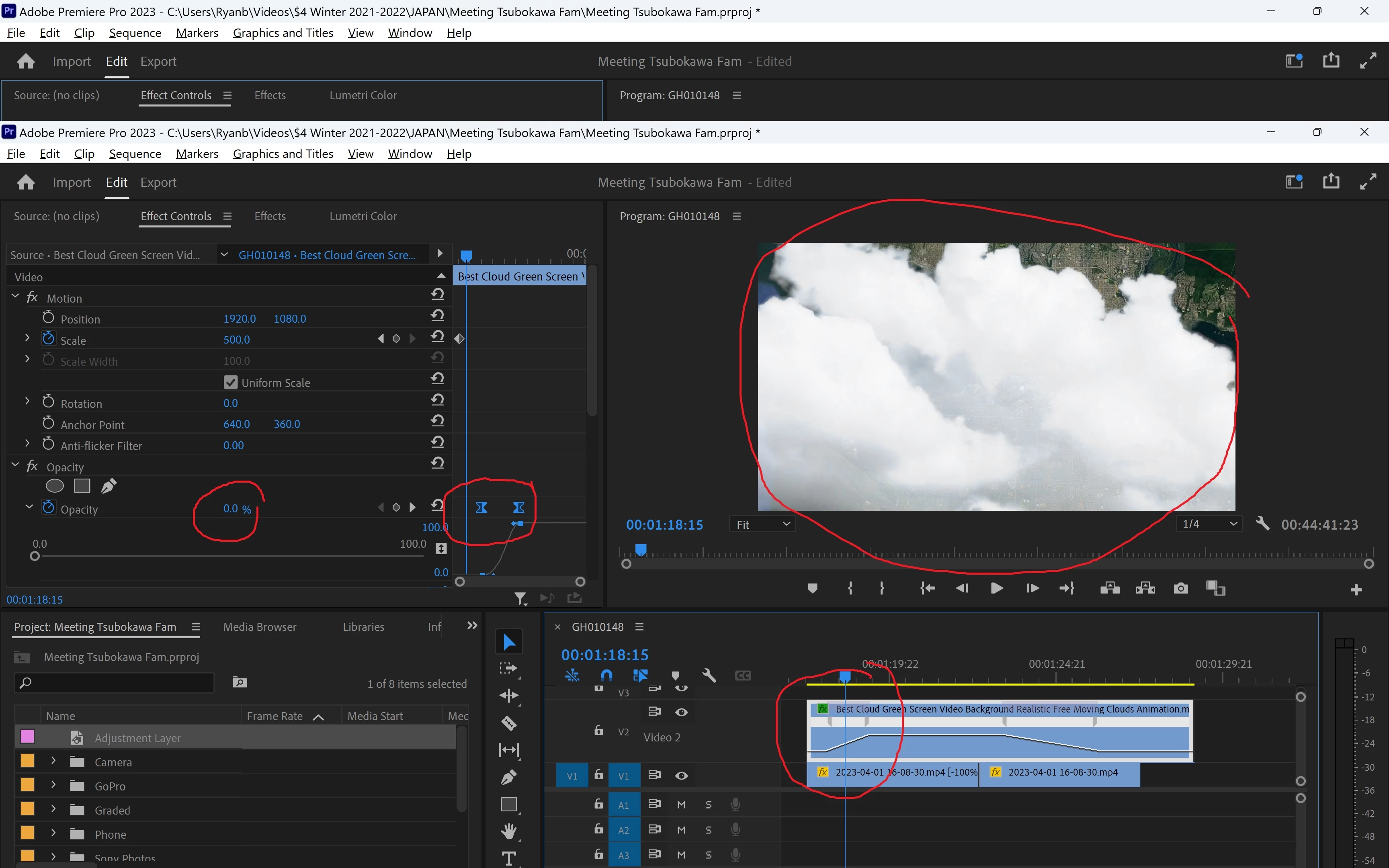Switch to the Lumetri Color tab

point(363,217)
